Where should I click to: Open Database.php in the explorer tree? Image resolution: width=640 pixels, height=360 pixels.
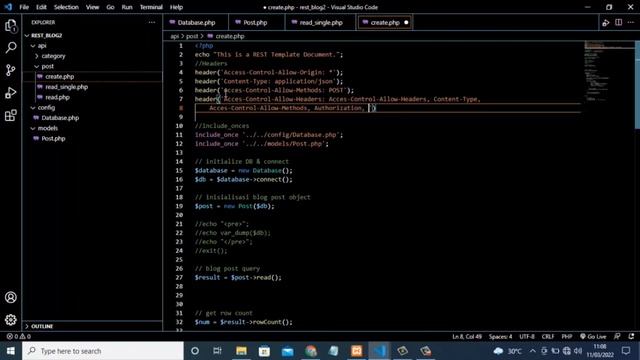[60, 118]
